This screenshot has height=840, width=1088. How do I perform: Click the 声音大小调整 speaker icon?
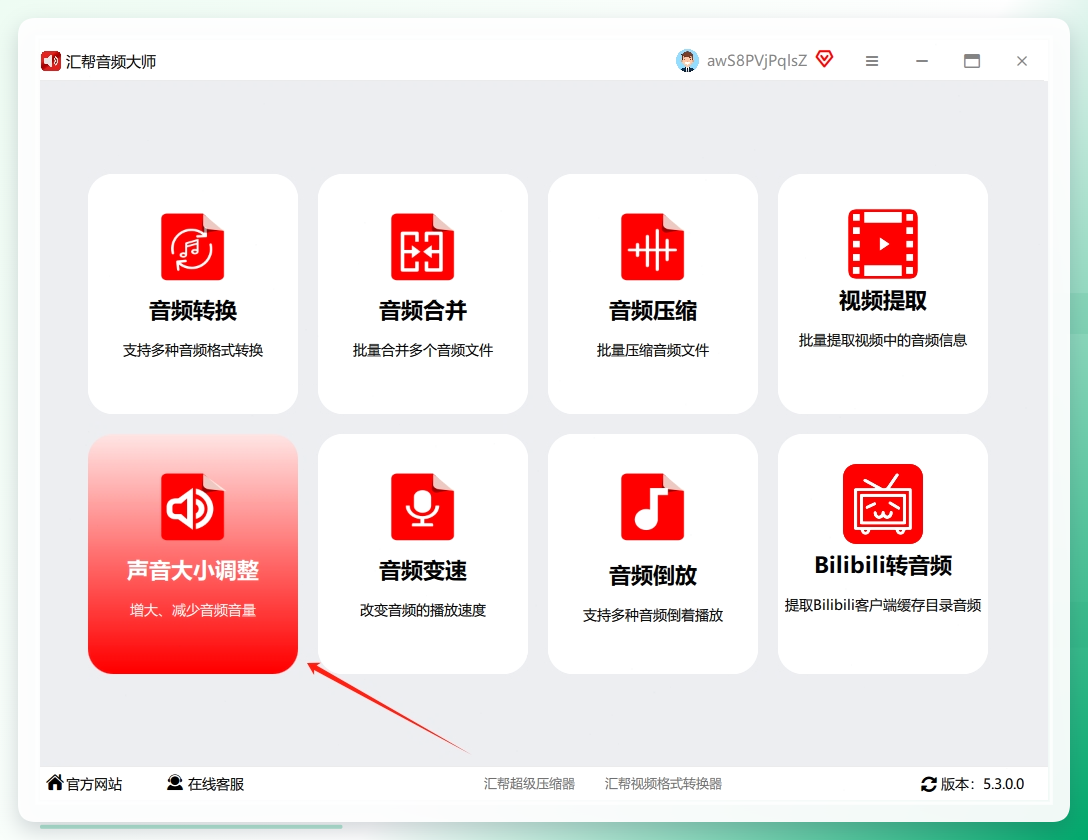[x=192, y=507]
